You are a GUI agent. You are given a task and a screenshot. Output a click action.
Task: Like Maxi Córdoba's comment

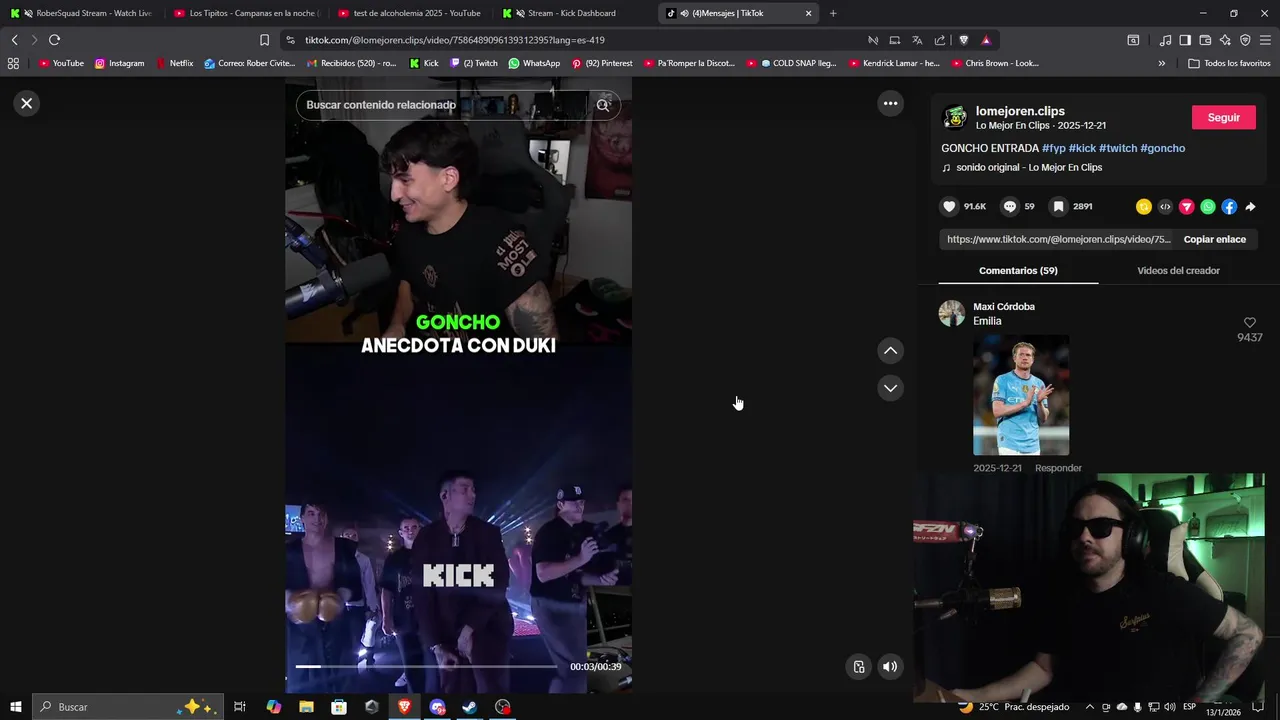pos(1249,322)
